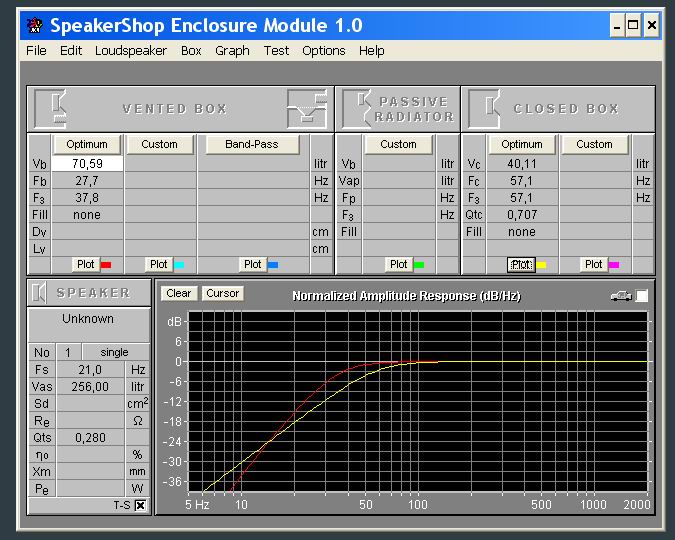
Task: Click the closed box Vc value 40,11
Action: coord(522,164)
